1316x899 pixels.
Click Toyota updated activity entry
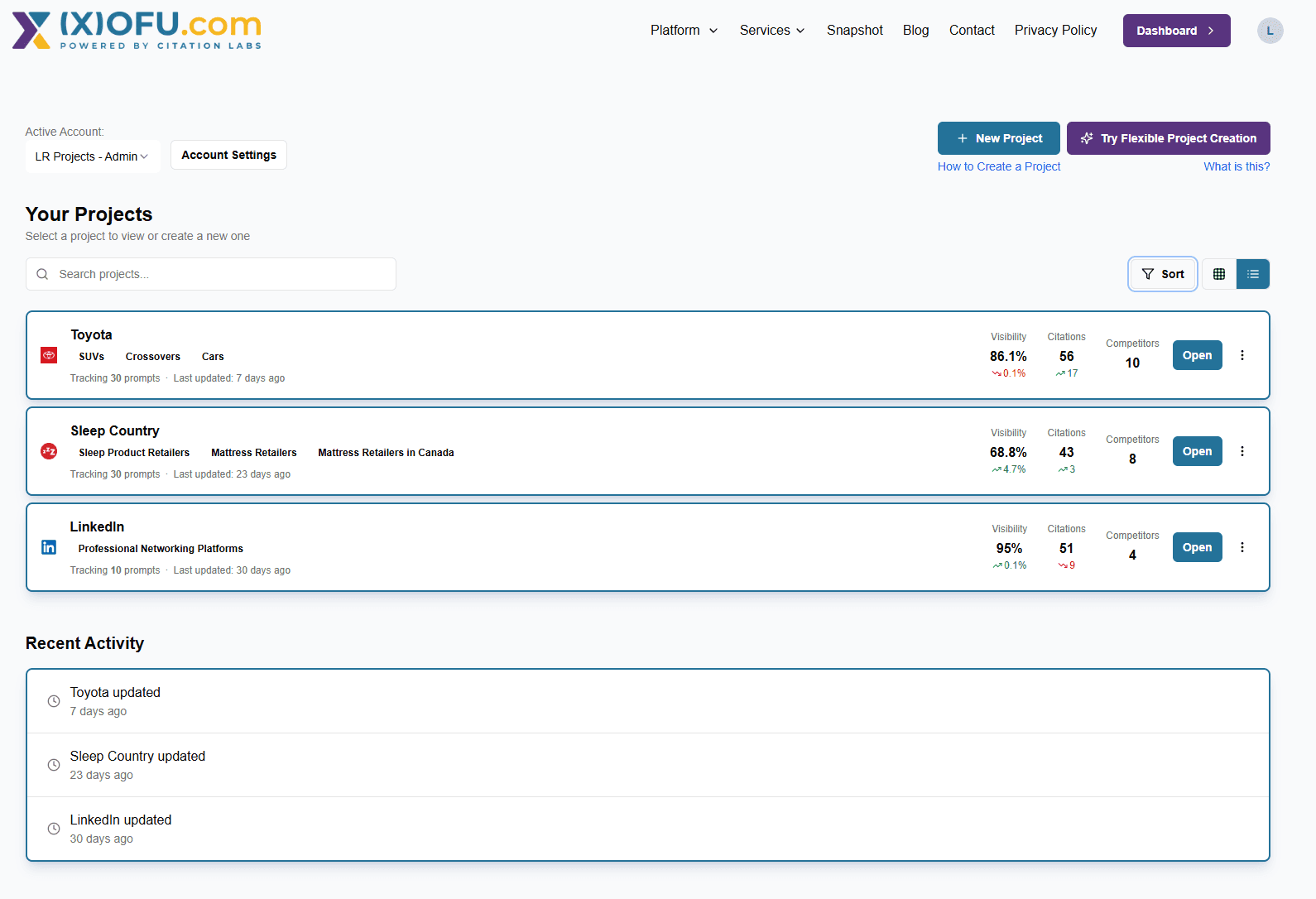coord(648,701)
